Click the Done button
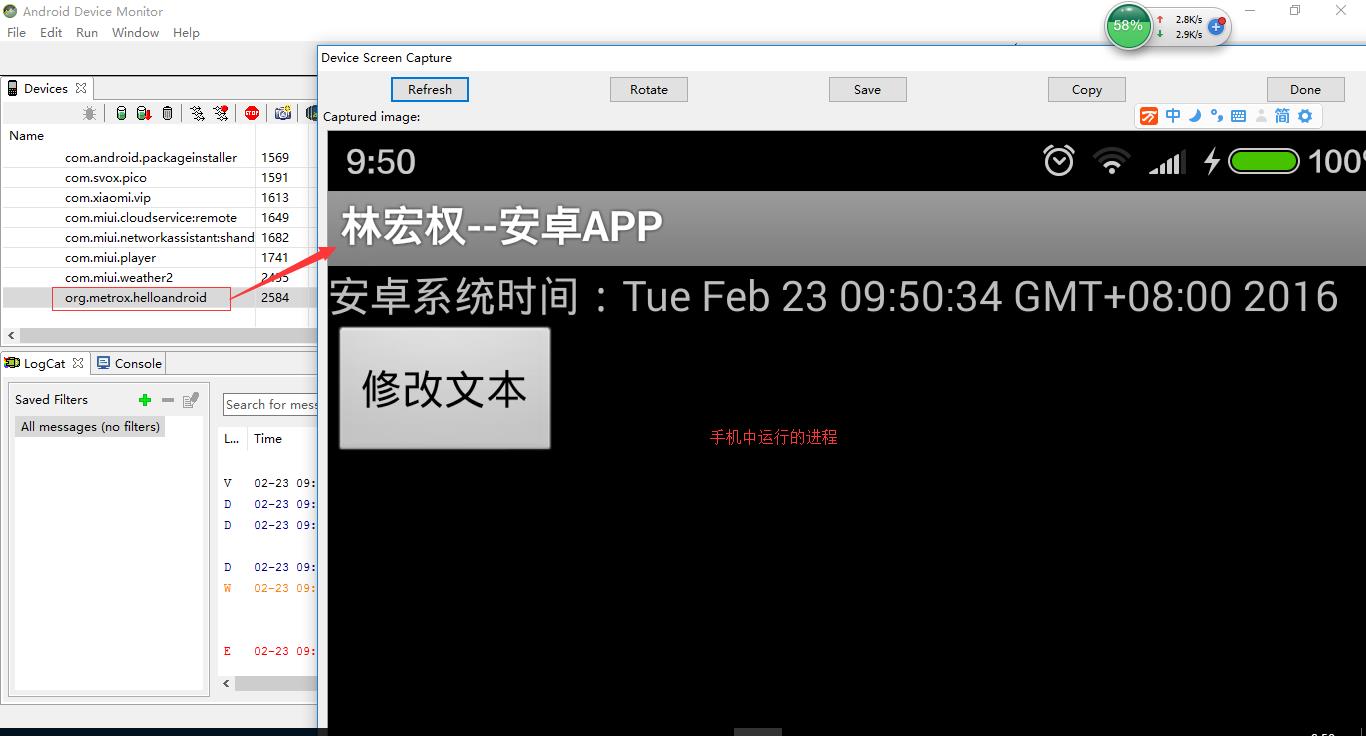1366x736 pixels. click(x=1305, y=89)
